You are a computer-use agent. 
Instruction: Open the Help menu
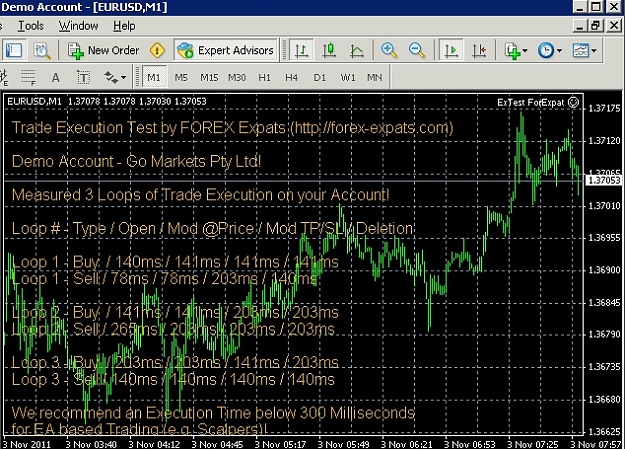pos(124,26)
